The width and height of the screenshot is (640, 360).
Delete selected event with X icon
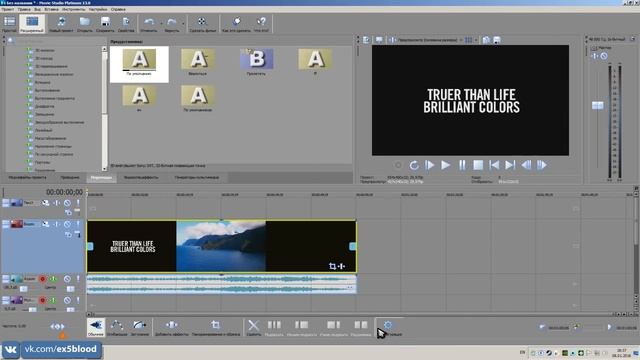pyautogui.click(x=253, y=327)
